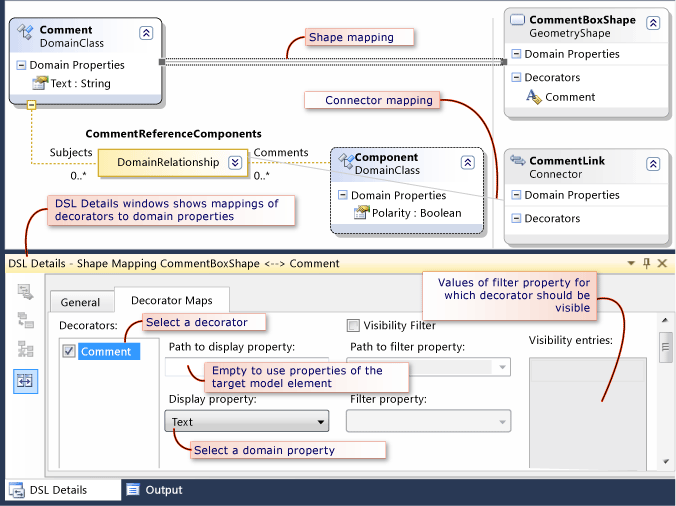Click the Component domain class icon
The width and height of the screenshot is (676, 506).
pos(346,161)
